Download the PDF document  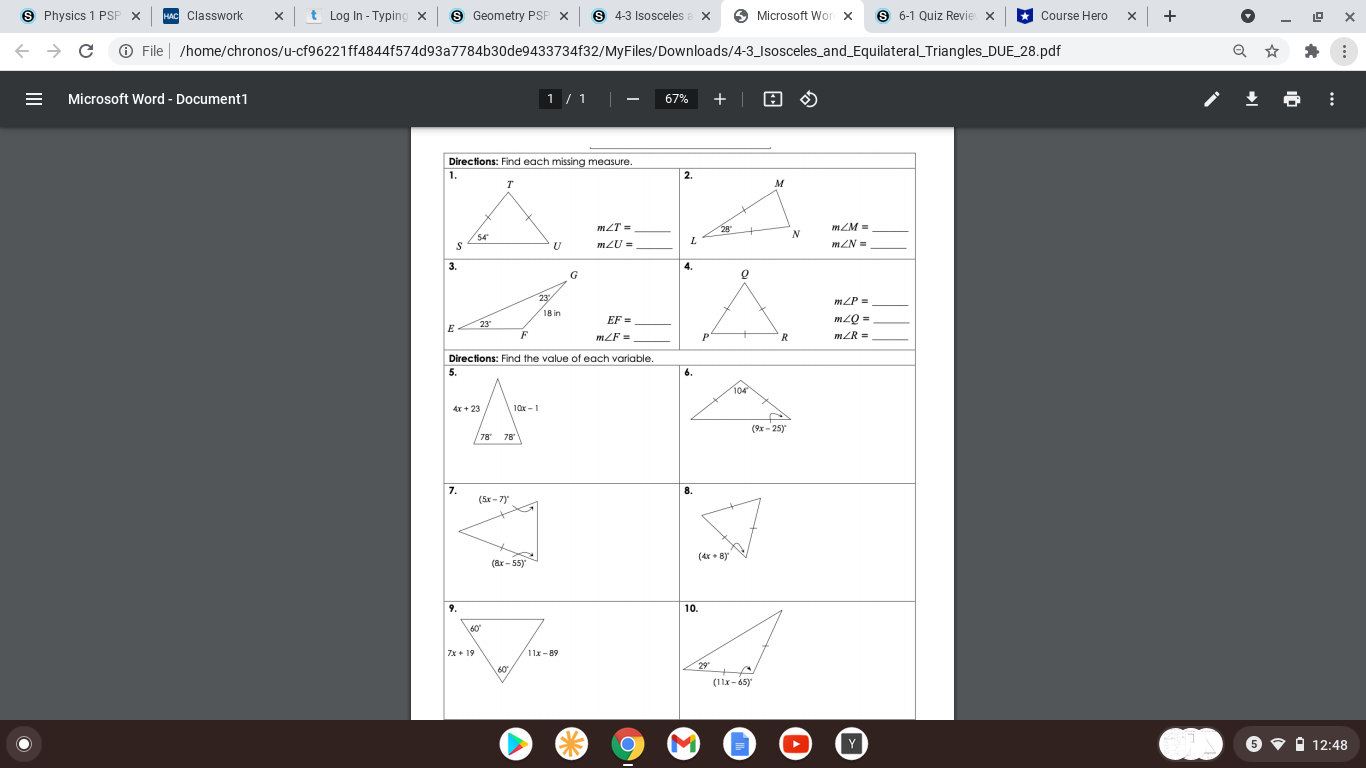click(x=1251, y=99)
